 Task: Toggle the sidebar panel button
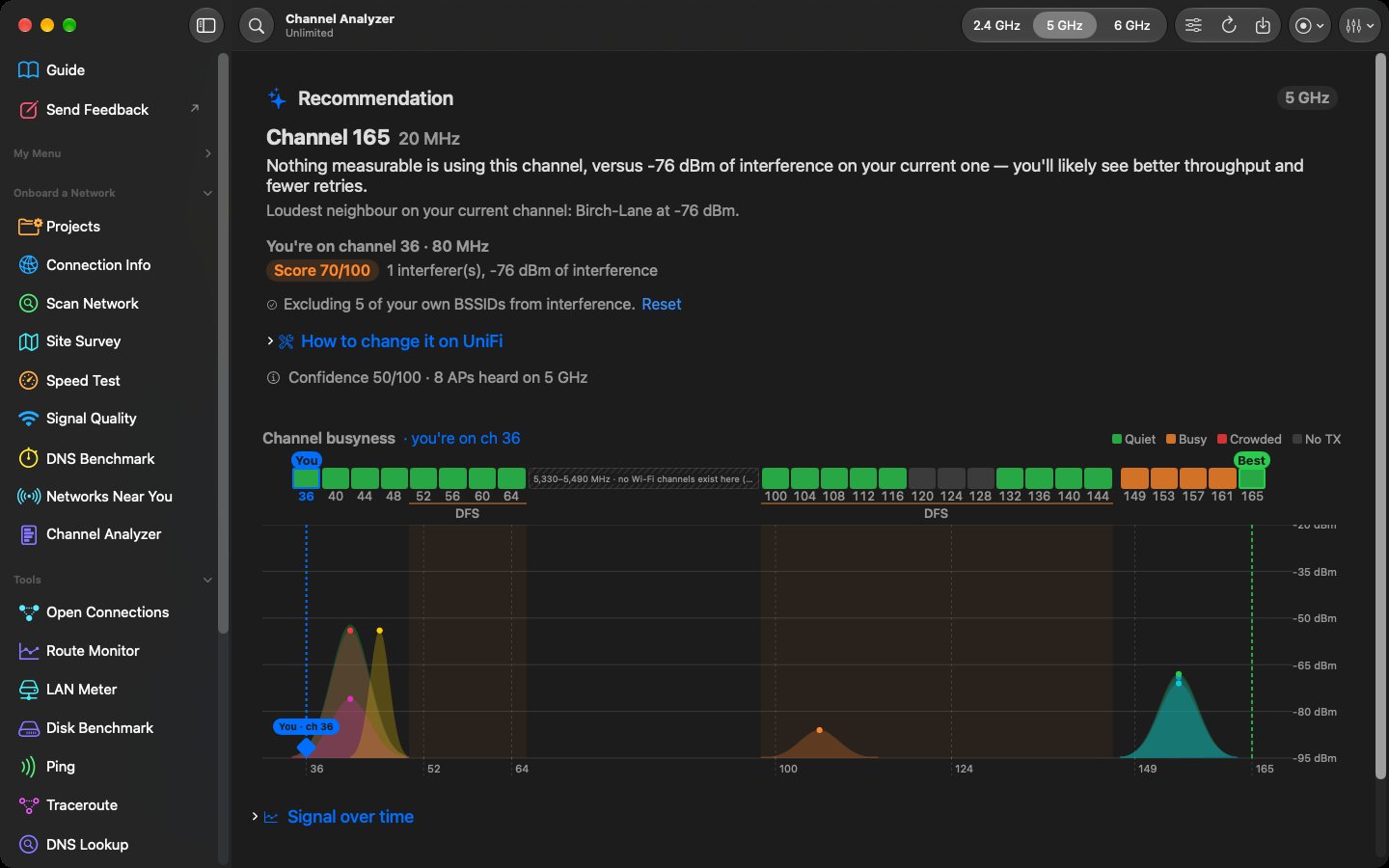[205, 26]
